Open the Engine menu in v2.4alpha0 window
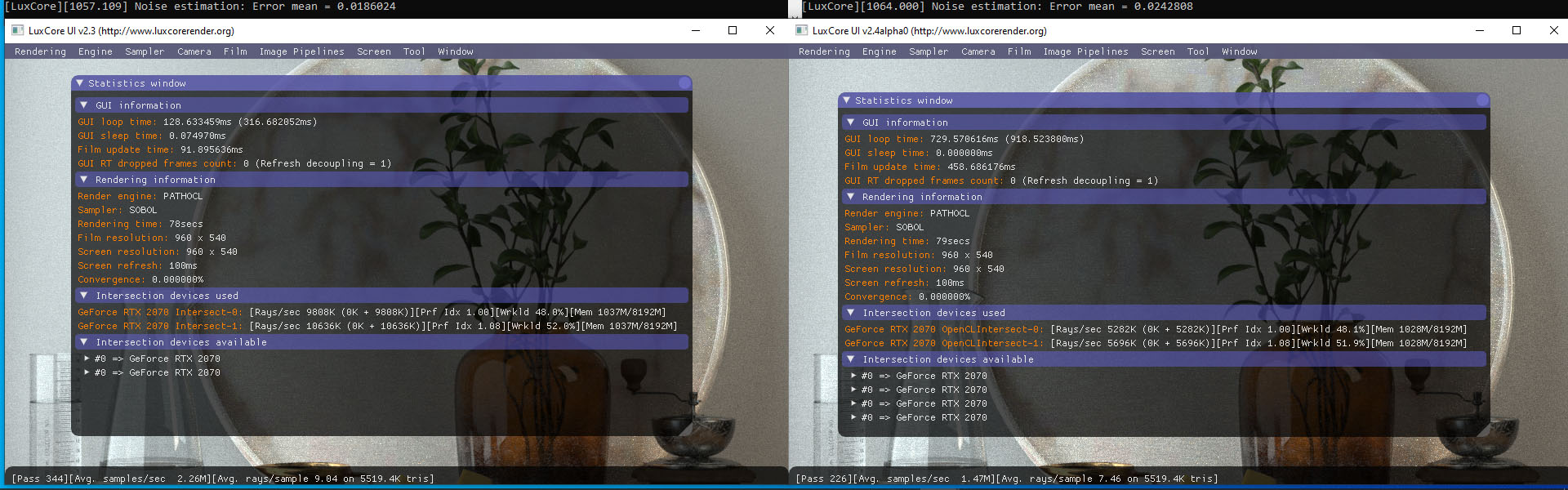The width and height of the screenshot is (1568, 490). click(879, 51)
